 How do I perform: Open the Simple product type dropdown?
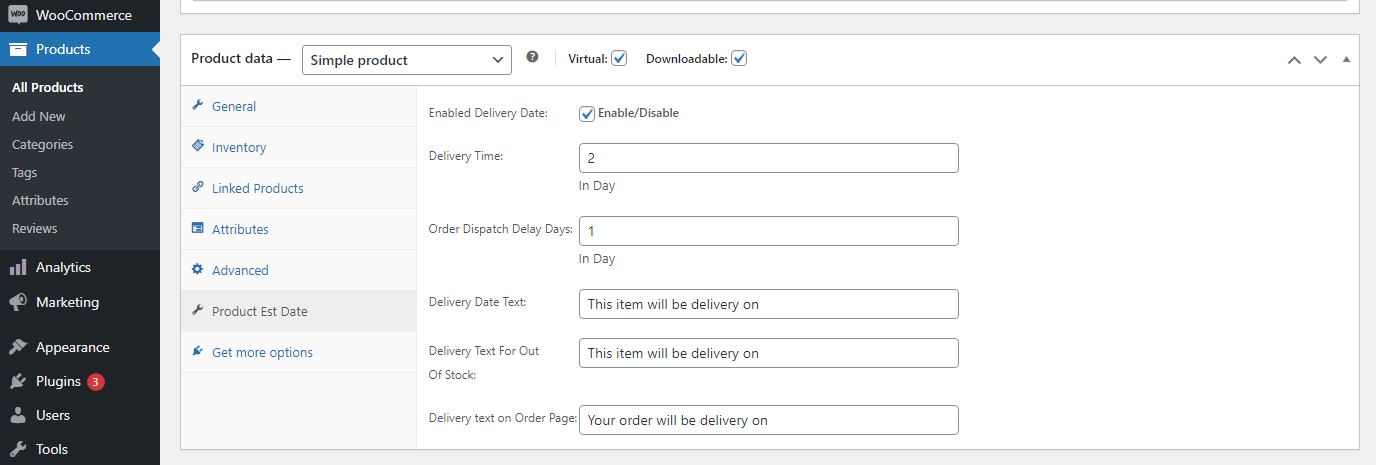(x=406, y=60)
